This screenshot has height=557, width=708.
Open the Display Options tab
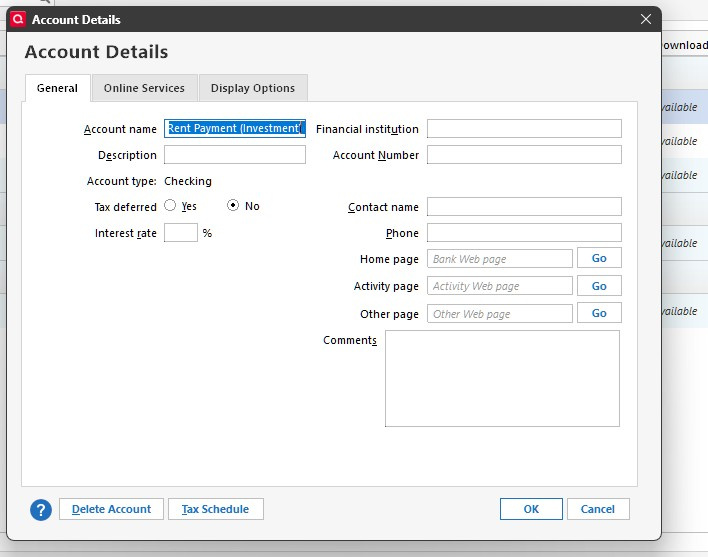[252, 88]
